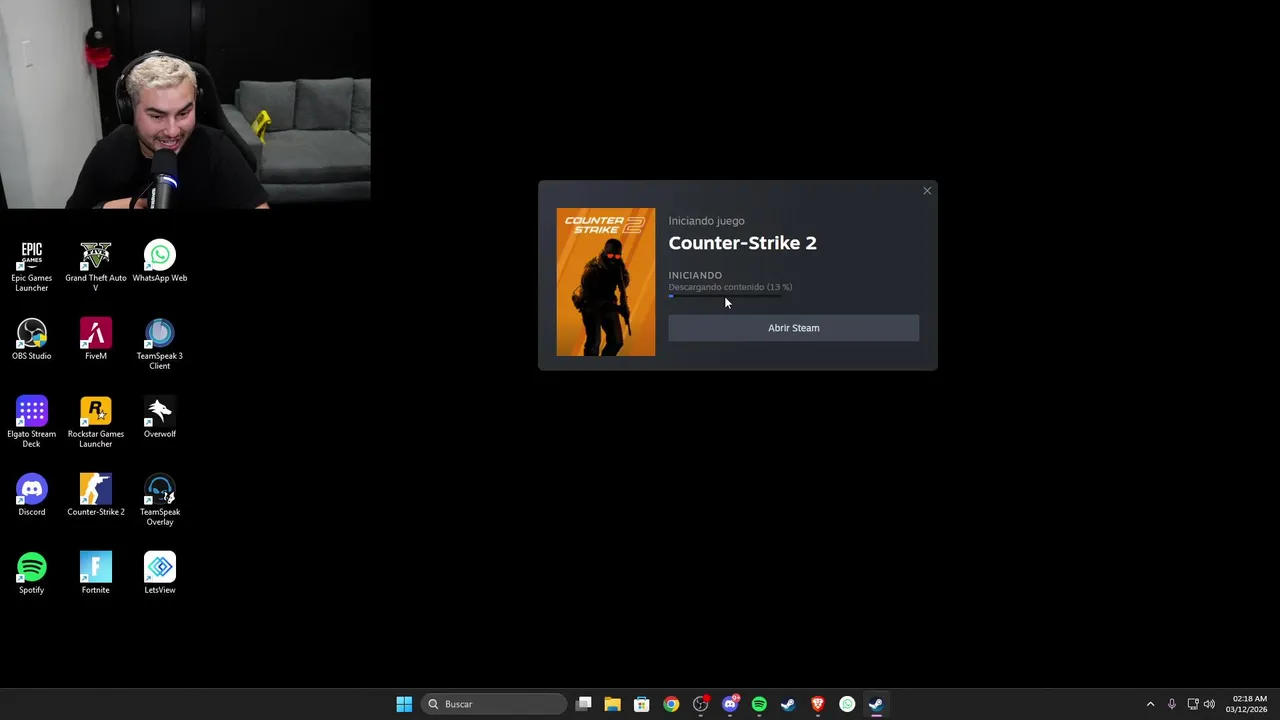
Task: Open Microsoft Store from the taskbar
Action: 642,704
